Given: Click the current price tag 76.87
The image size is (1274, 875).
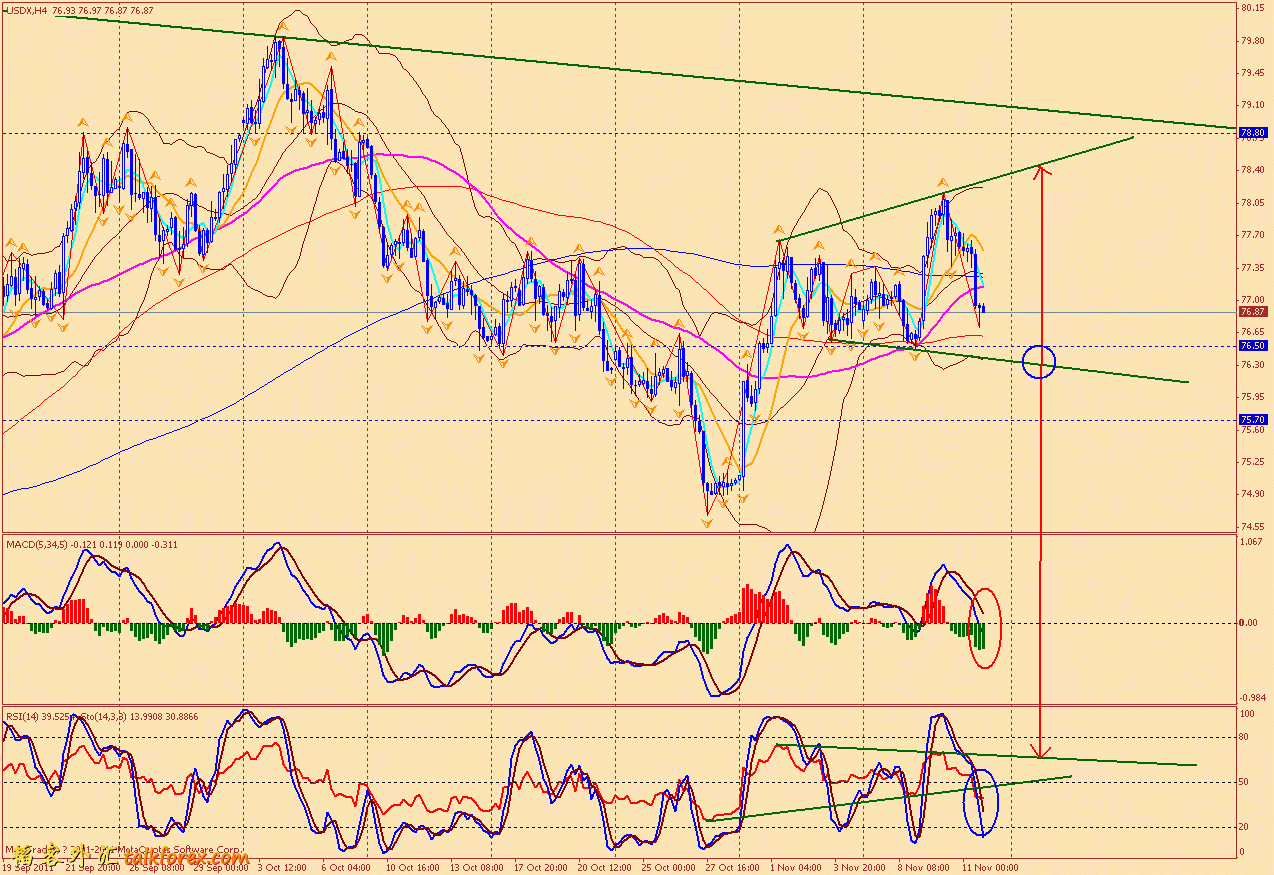Looking at the screenshot, I should pos(1253,312).
